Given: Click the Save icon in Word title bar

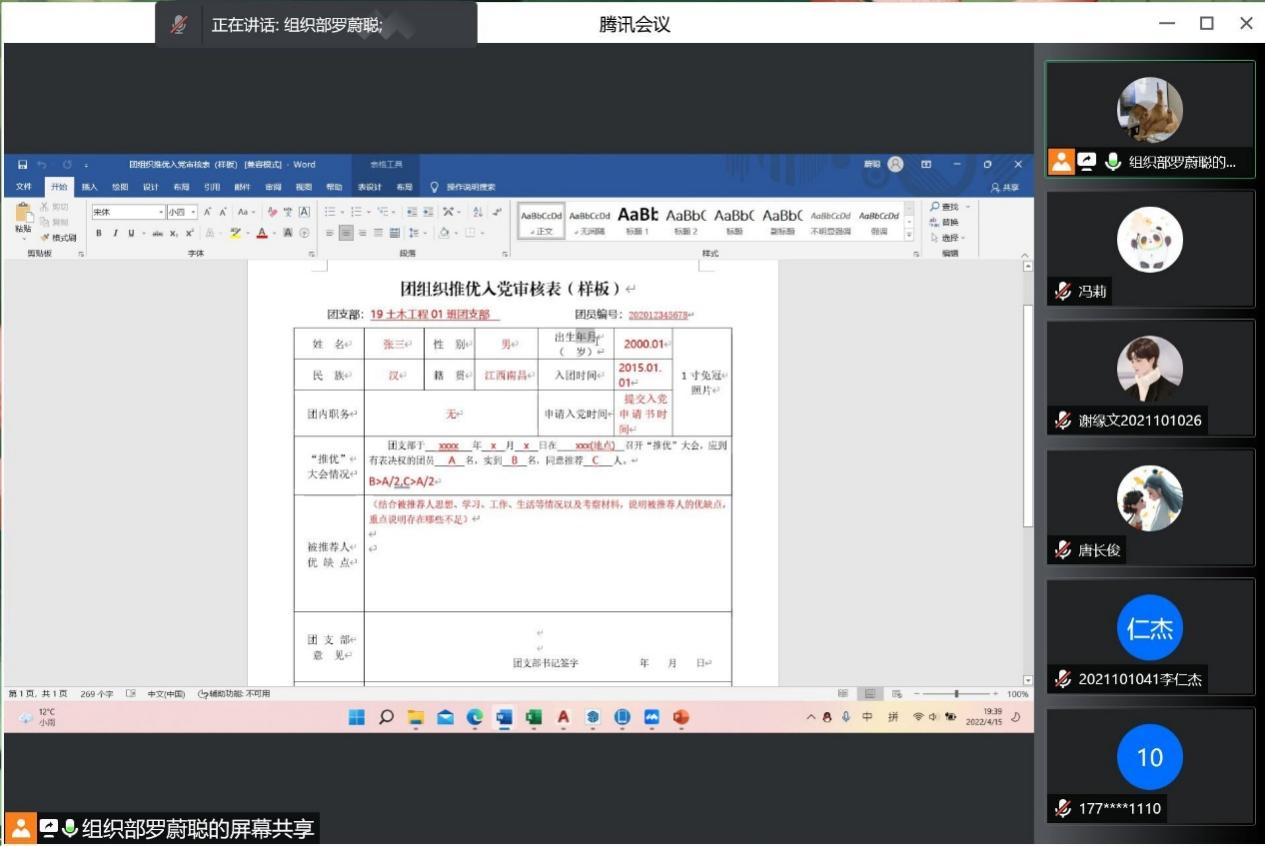Looking at the screenshot, I should coord(23,164).
